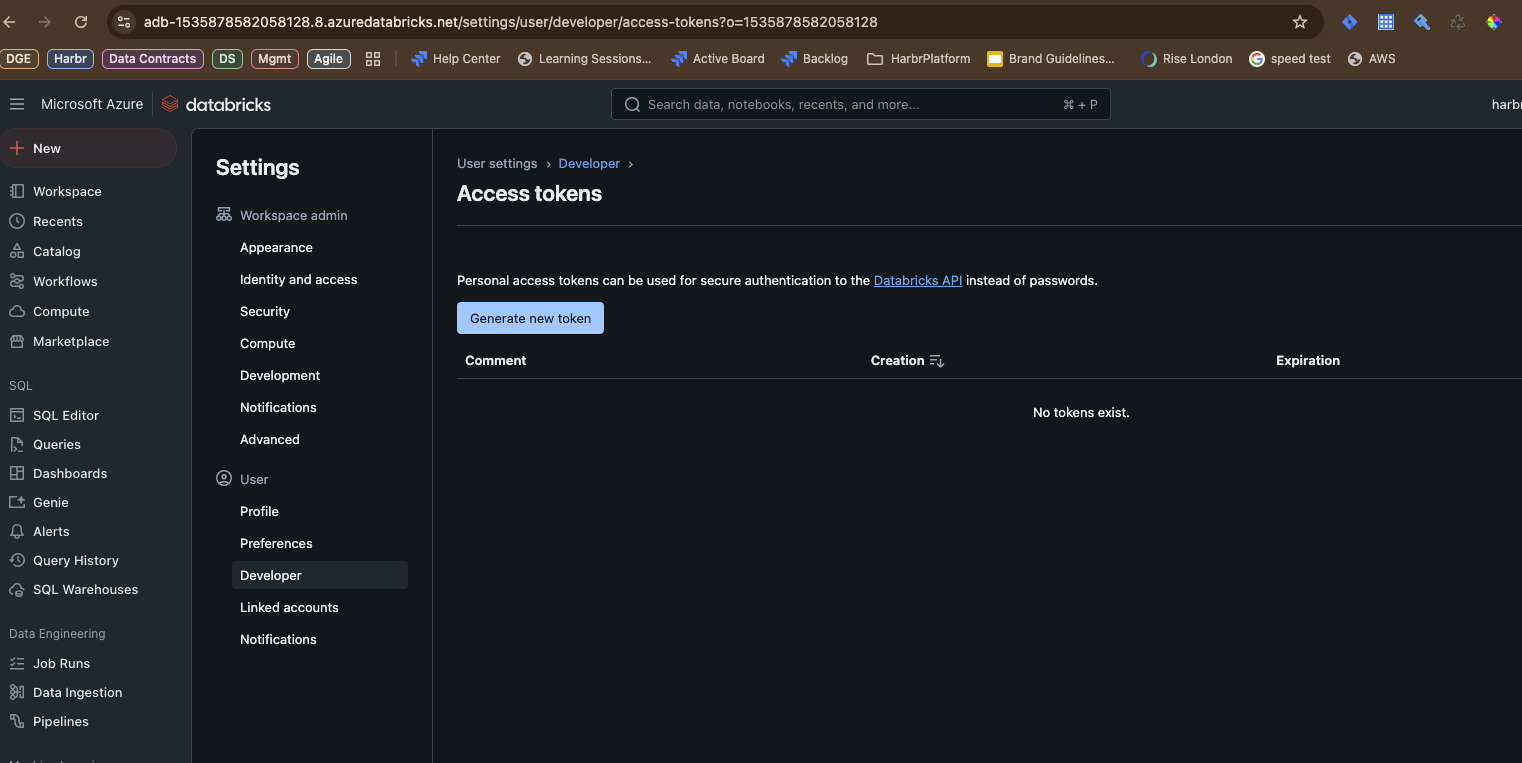Click the Marketplace store icon

tap(16, 341)
